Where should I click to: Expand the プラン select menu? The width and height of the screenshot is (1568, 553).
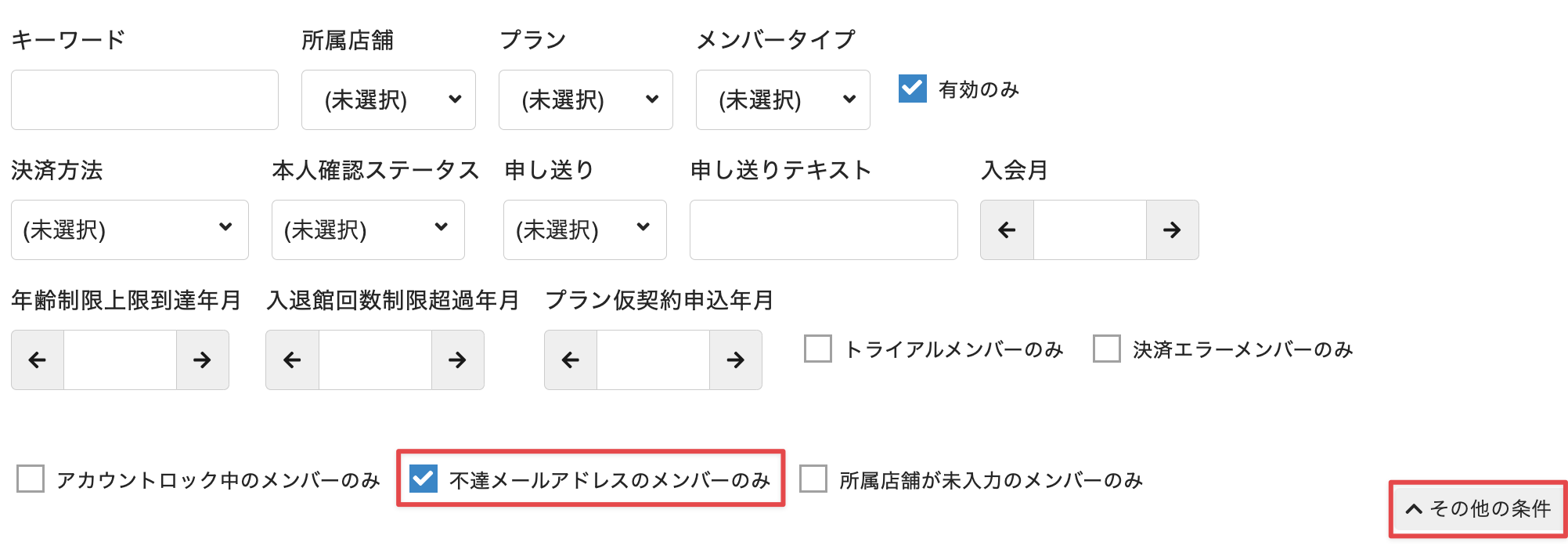tap(586, 100)
